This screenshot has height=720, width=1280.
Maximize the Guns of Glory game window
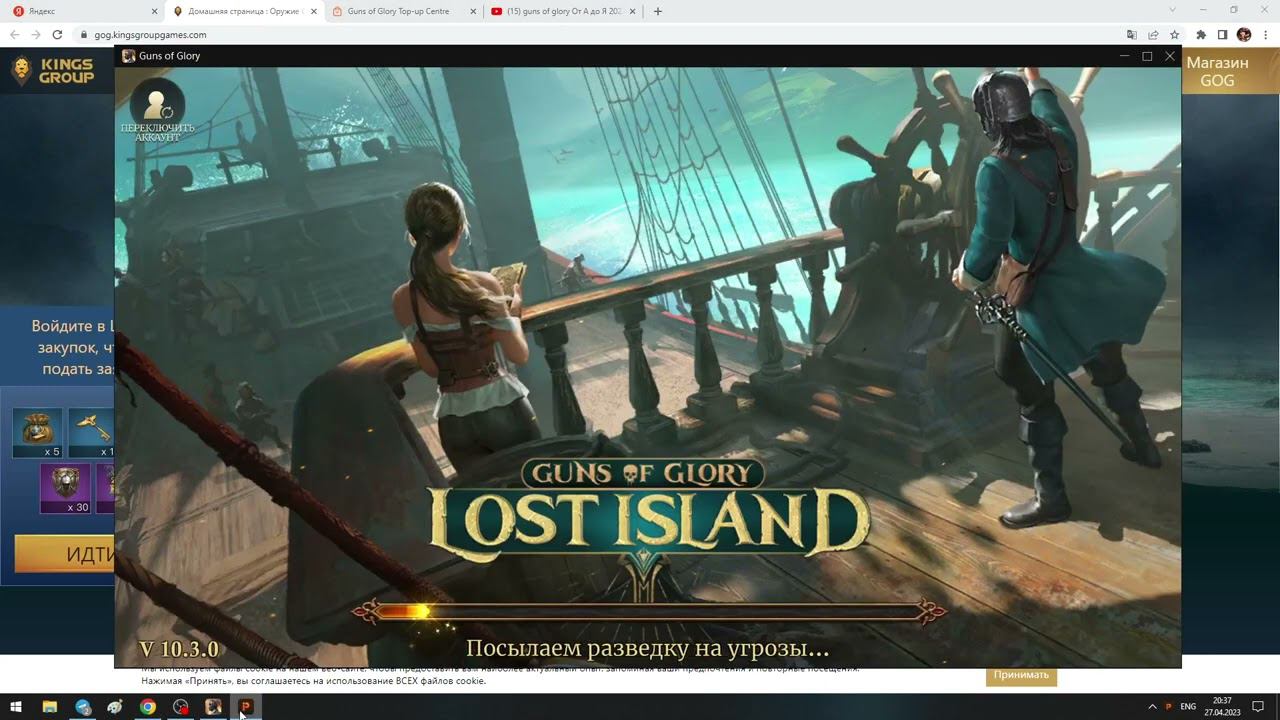pyautogui.click(x=1147, y=56)
